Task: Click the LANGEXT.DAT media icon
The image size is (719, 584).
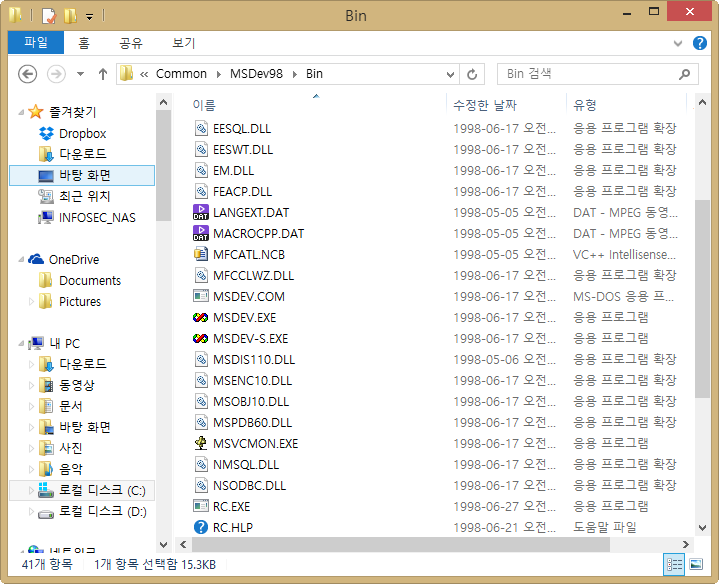Action: [201, 212]
